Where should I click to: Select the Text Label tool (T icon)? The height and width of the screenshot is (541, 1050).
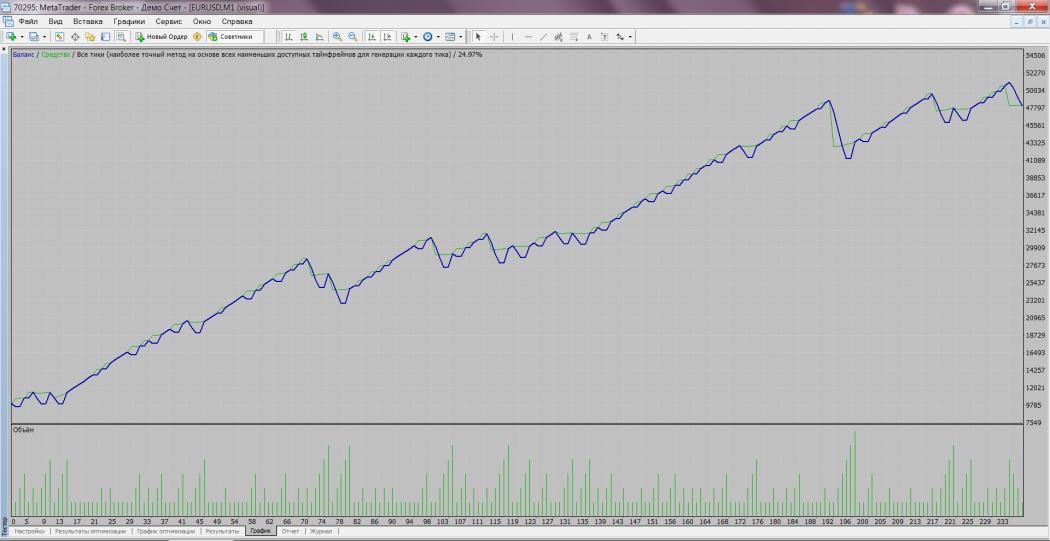(x=605, y=36)
